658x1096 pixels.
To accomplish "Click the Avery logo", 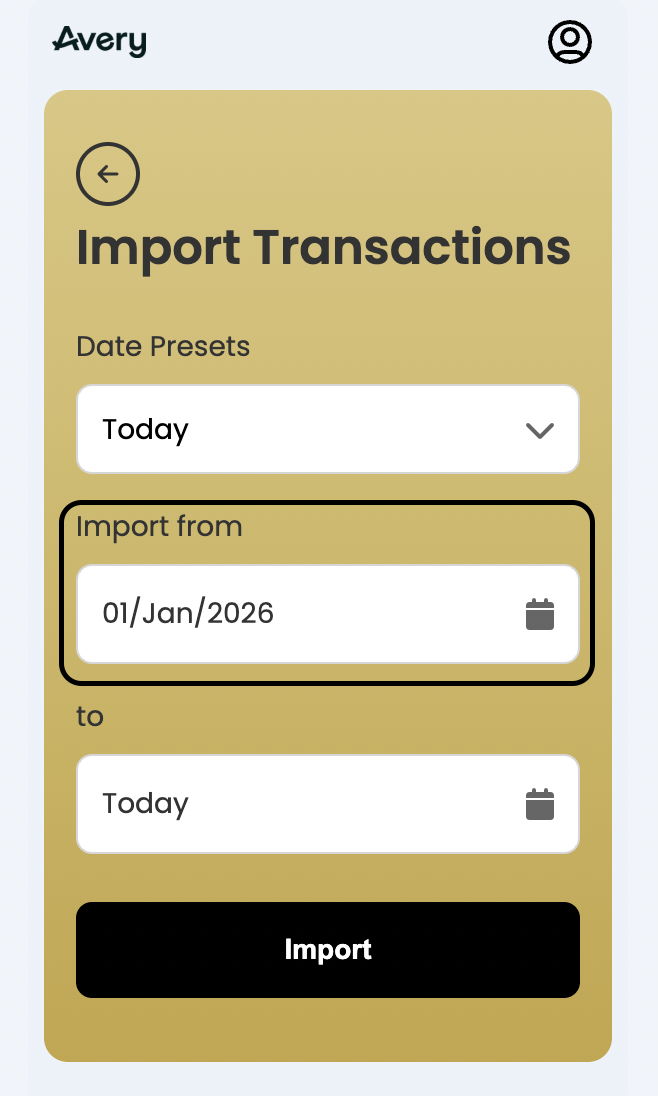I will [x=100, y=41].
